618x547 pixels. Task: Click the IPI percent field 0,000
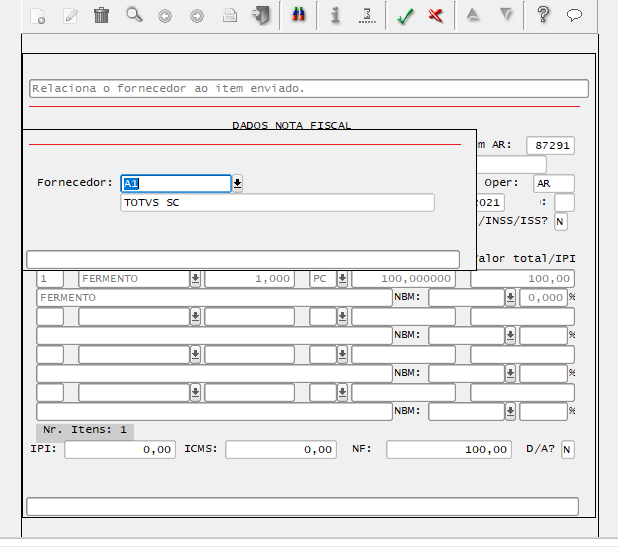point(544,298)
